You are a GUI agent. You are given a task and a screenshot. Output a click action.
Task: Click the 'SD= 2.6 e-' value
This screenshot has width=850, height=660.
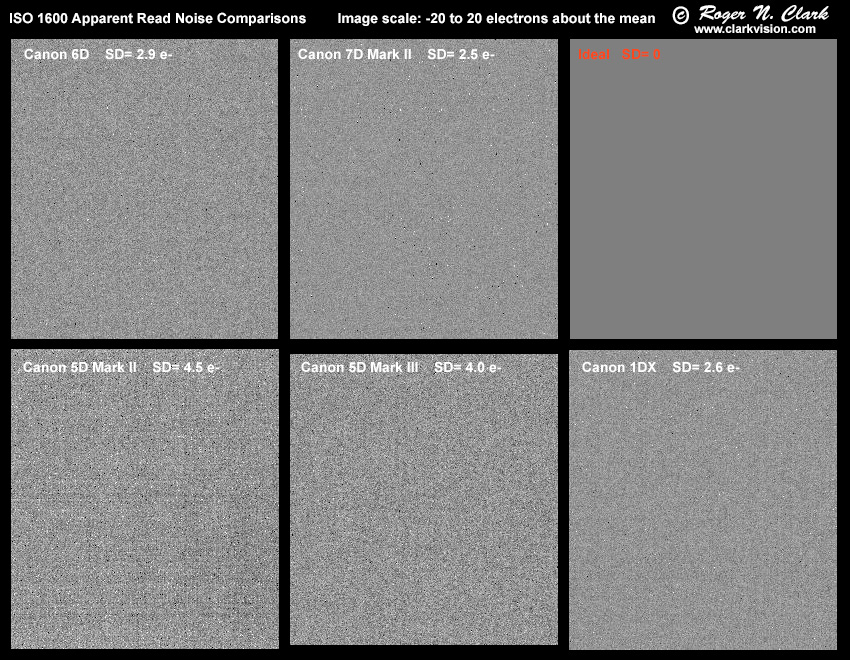coord(706,367)
